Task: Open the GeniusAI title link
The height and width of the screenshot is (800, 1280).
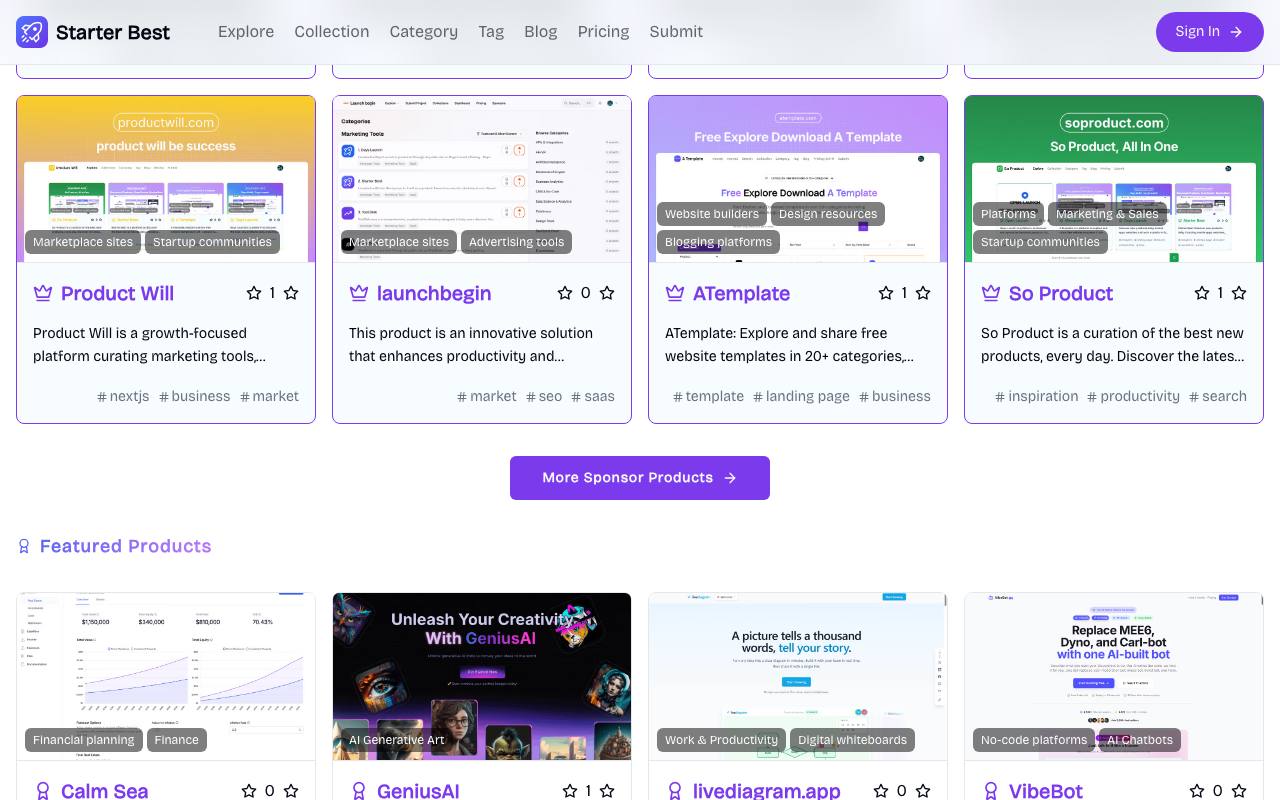Action: click(x=418, y=791)
